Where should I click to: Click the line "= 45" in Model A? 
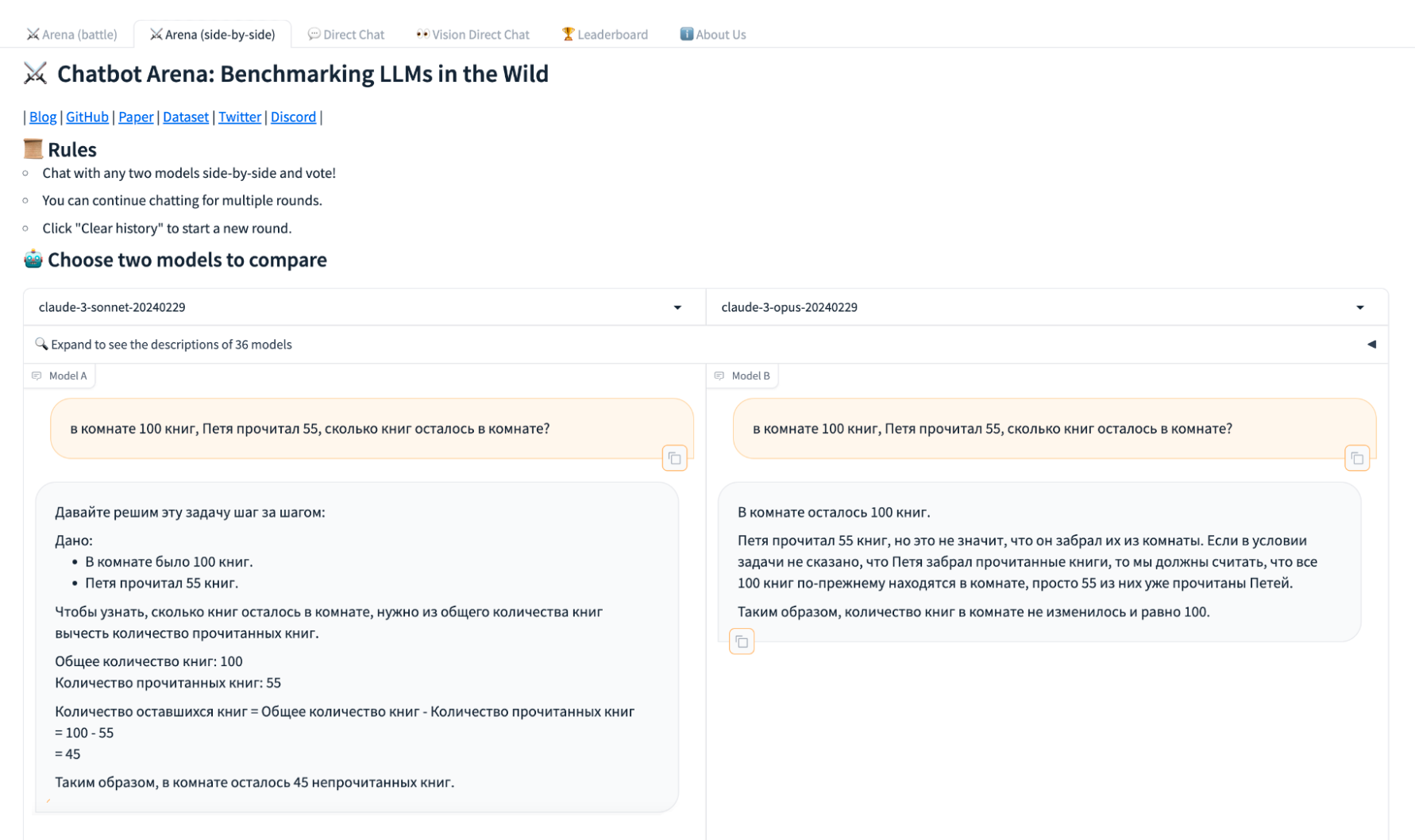point(67,754)
